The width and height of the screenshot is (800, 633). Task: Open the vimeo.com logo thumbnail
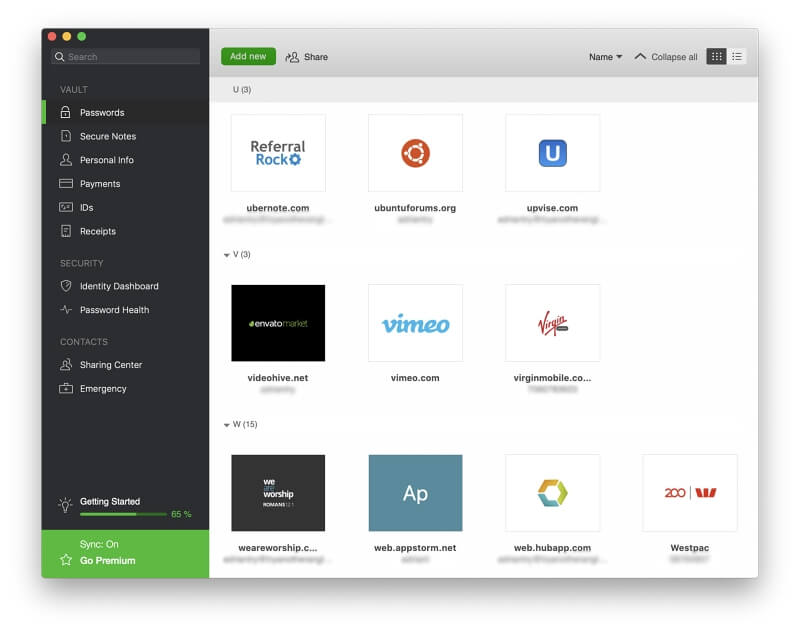click(x=415, y=323)
